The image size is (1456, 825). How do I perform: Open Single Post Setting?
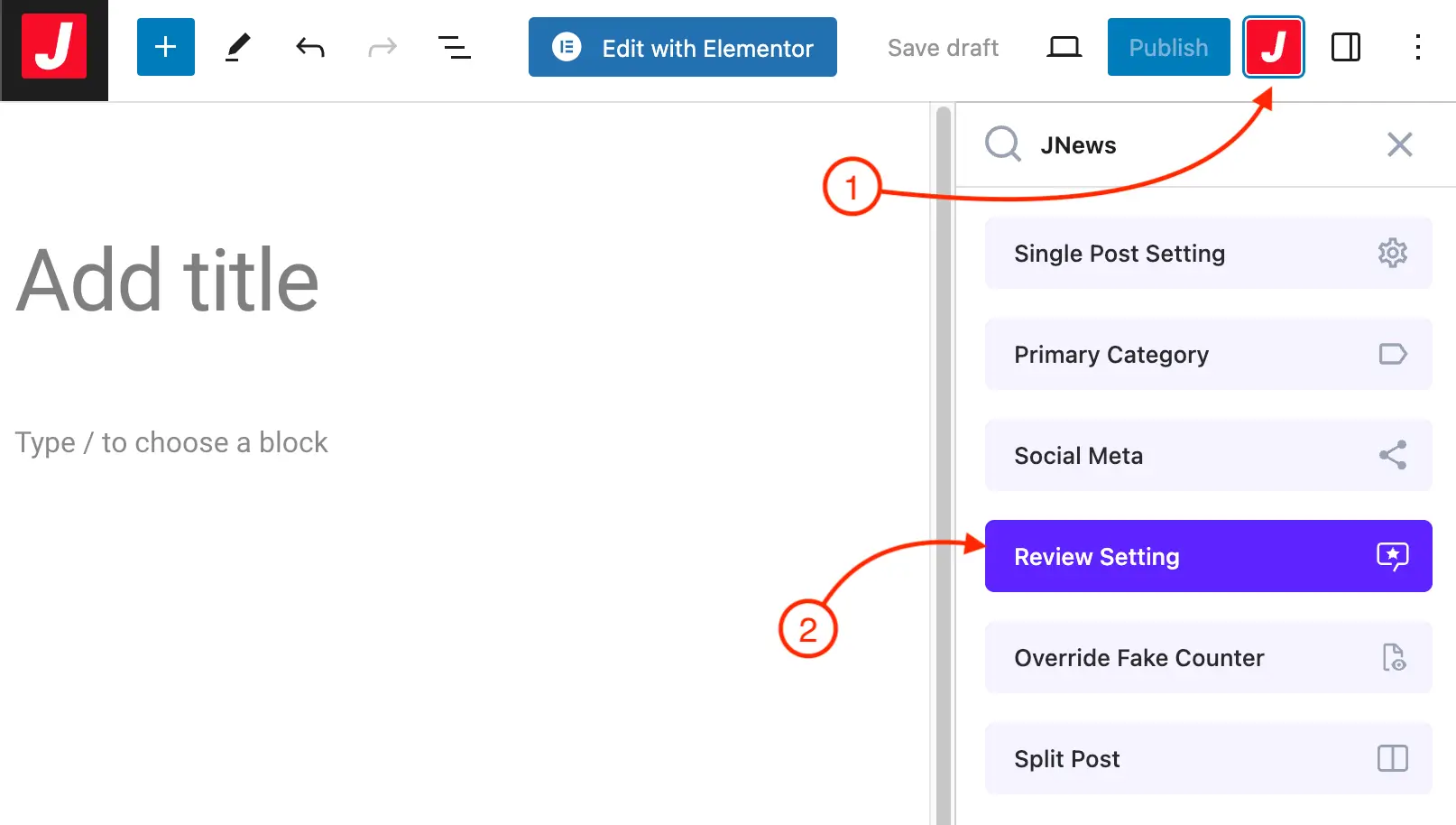point(1208,254)
